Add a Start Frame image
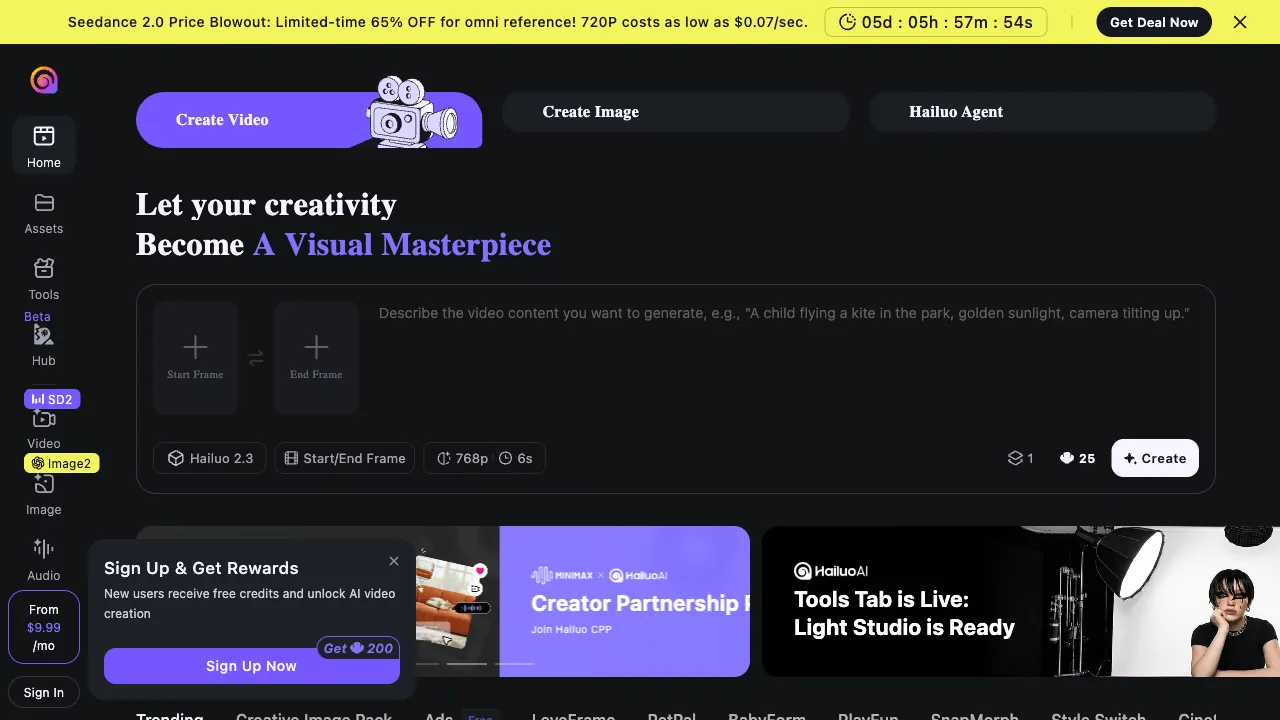 [x=195, y=357]
